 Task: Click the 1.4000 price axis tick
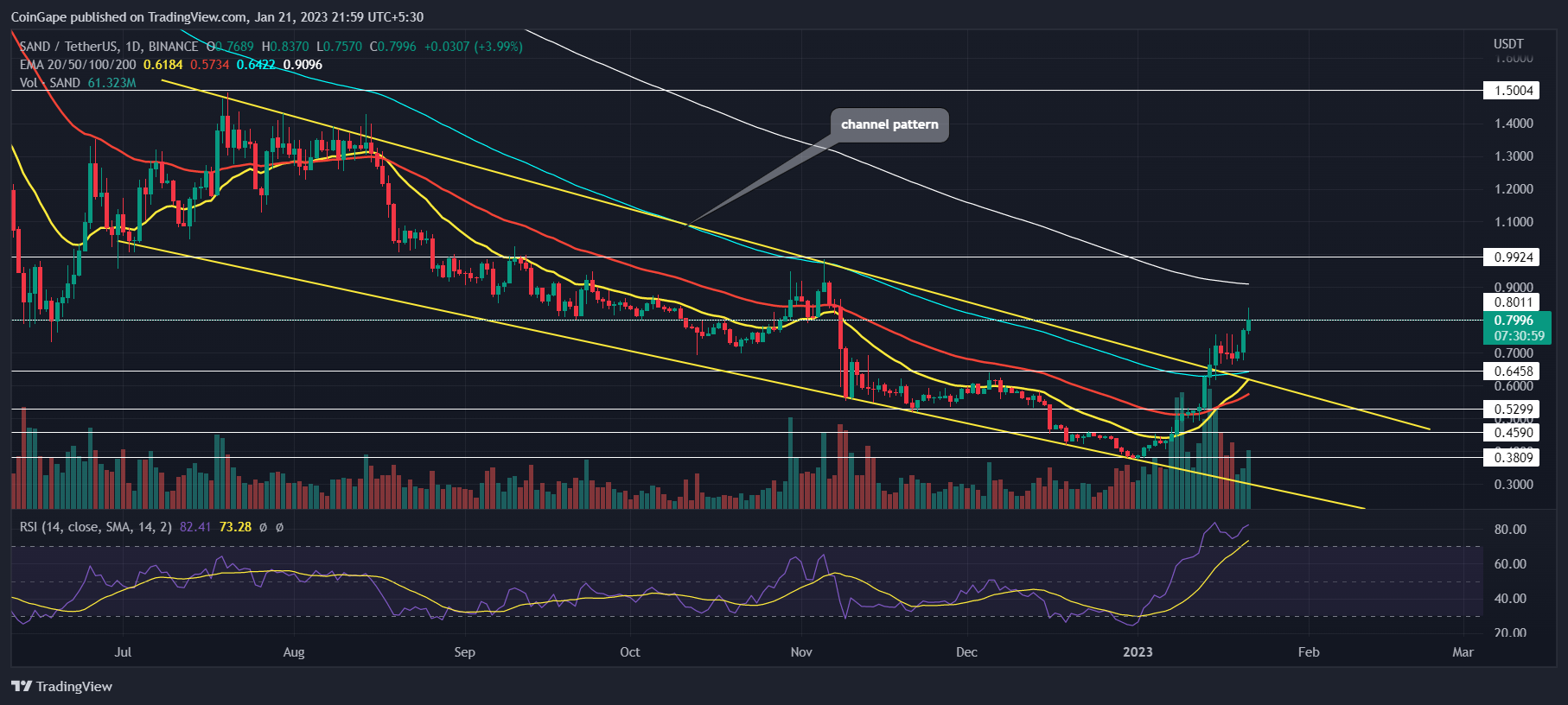coord(1514,124)
